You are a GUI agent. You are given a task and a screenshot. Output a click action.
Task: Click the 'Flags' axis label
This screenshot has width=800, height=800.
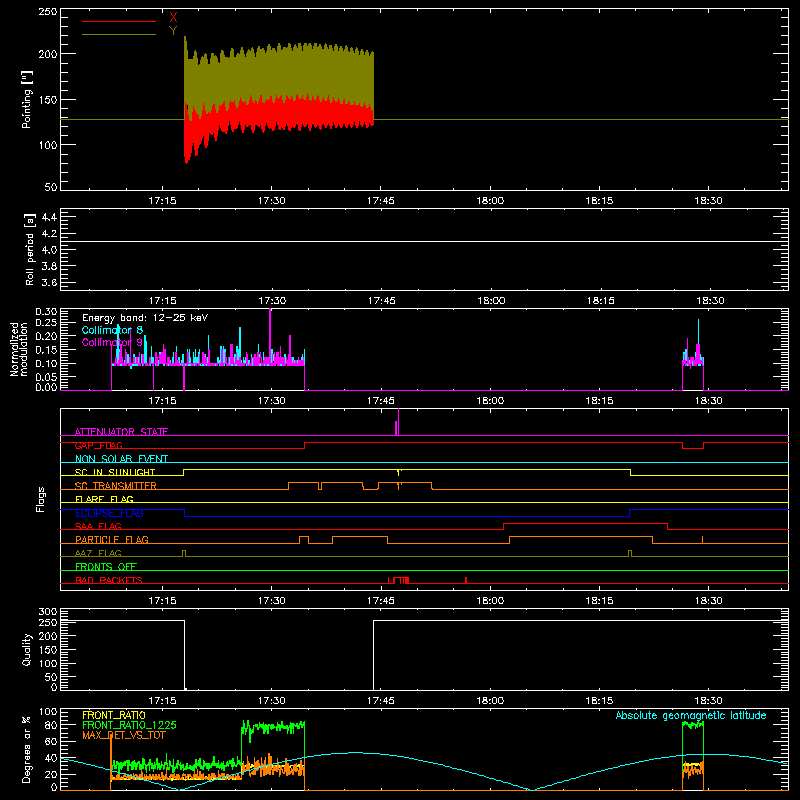(x=41, y=499)
